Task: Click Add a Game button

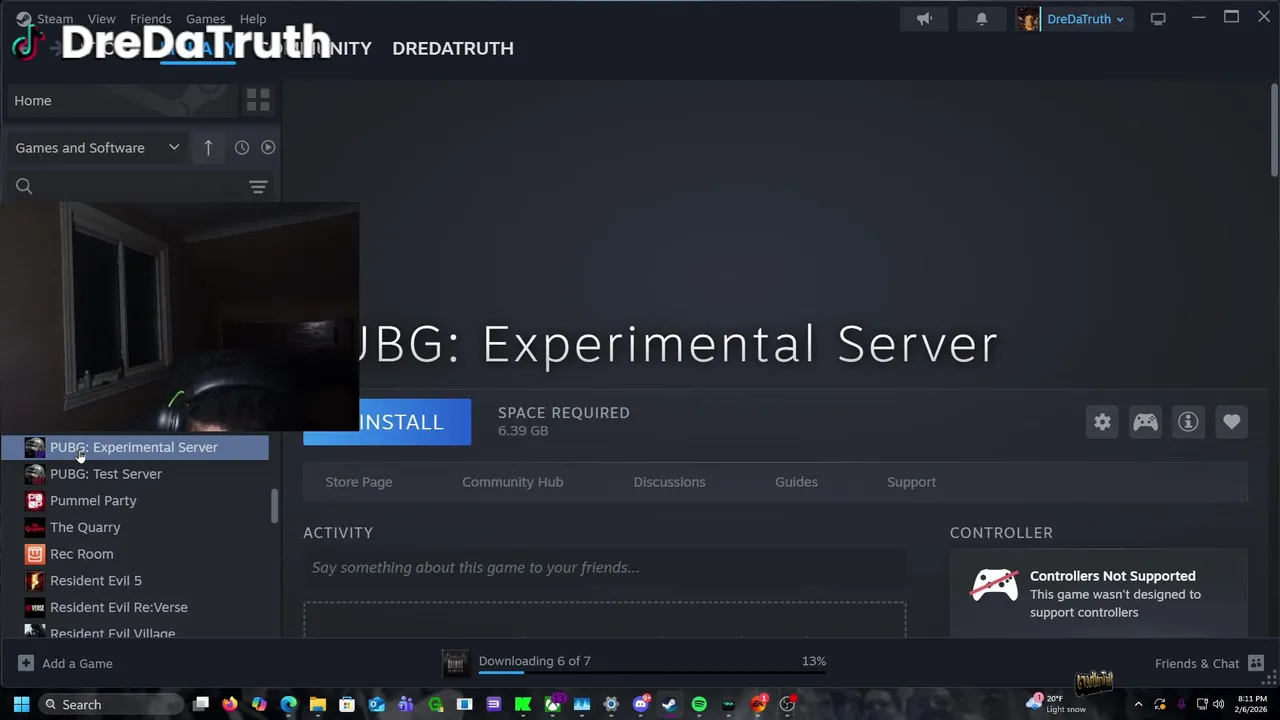Action: click(x=66, y=664)
